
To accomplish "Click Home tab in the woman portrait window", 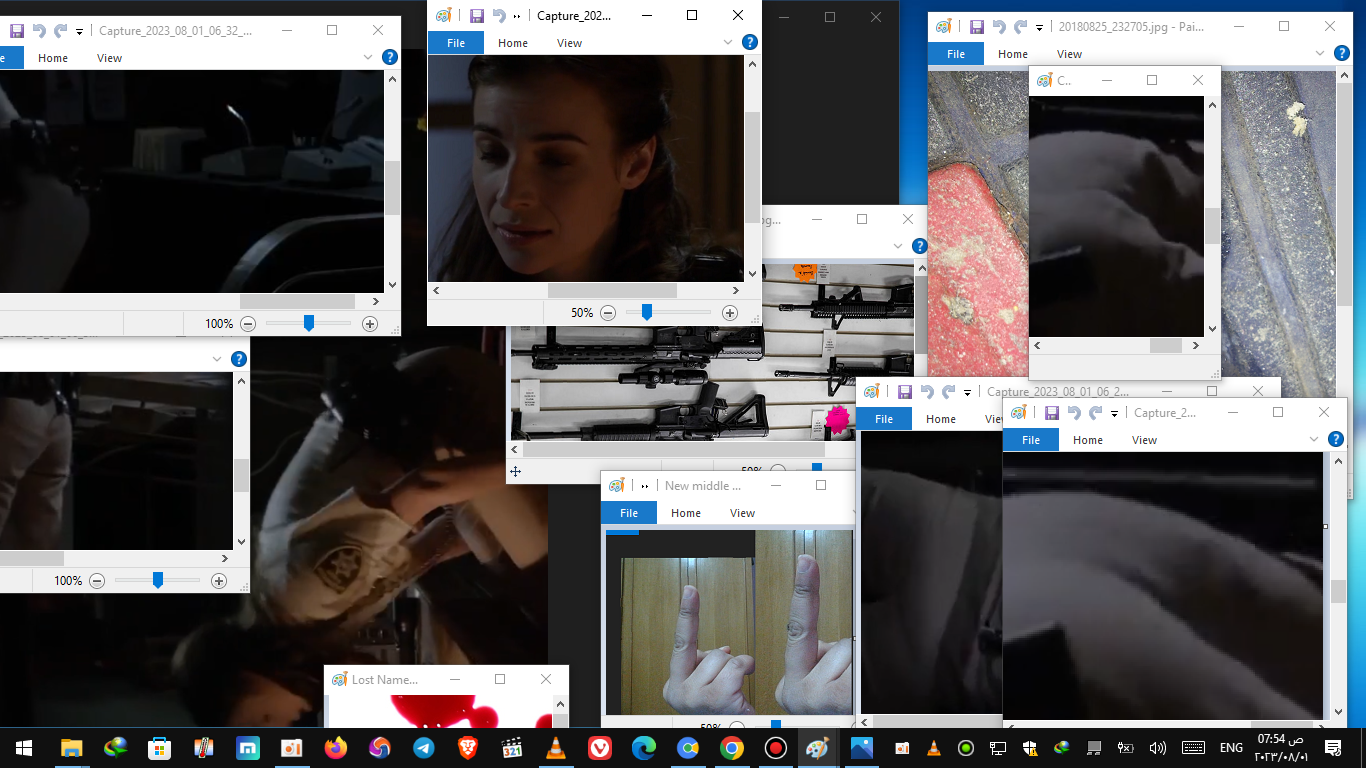I will (512, 43).
